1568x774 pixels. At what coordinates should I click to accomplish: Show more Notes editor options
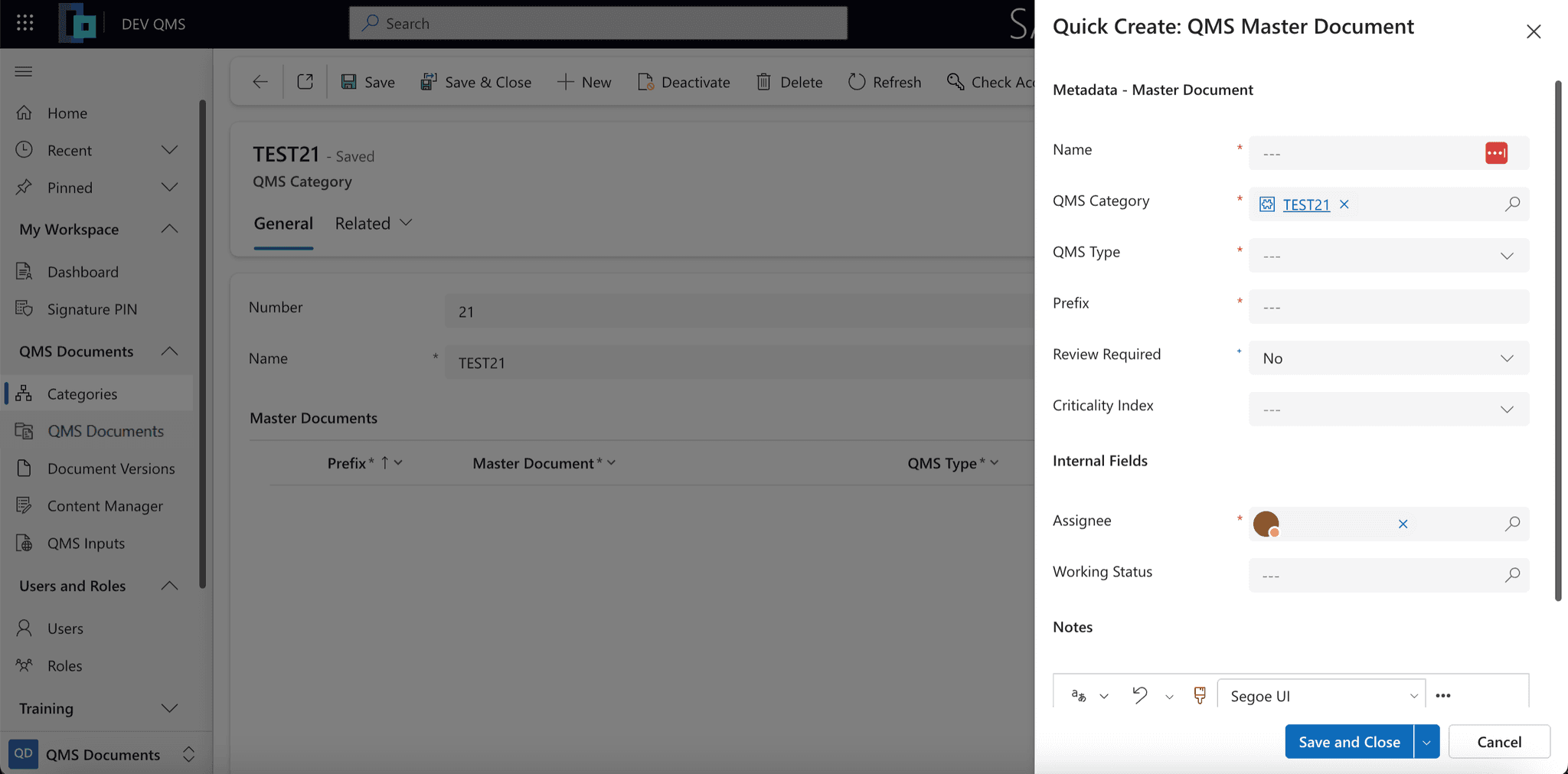(1443, 695)
